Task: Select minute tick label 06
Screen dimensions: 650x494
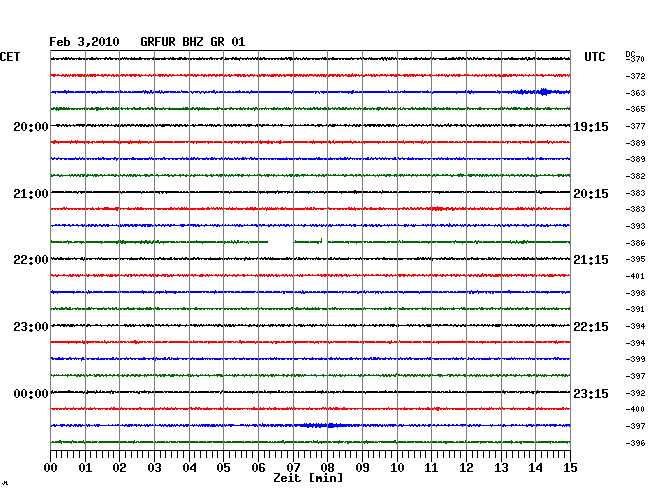Action: pos(258,468)
